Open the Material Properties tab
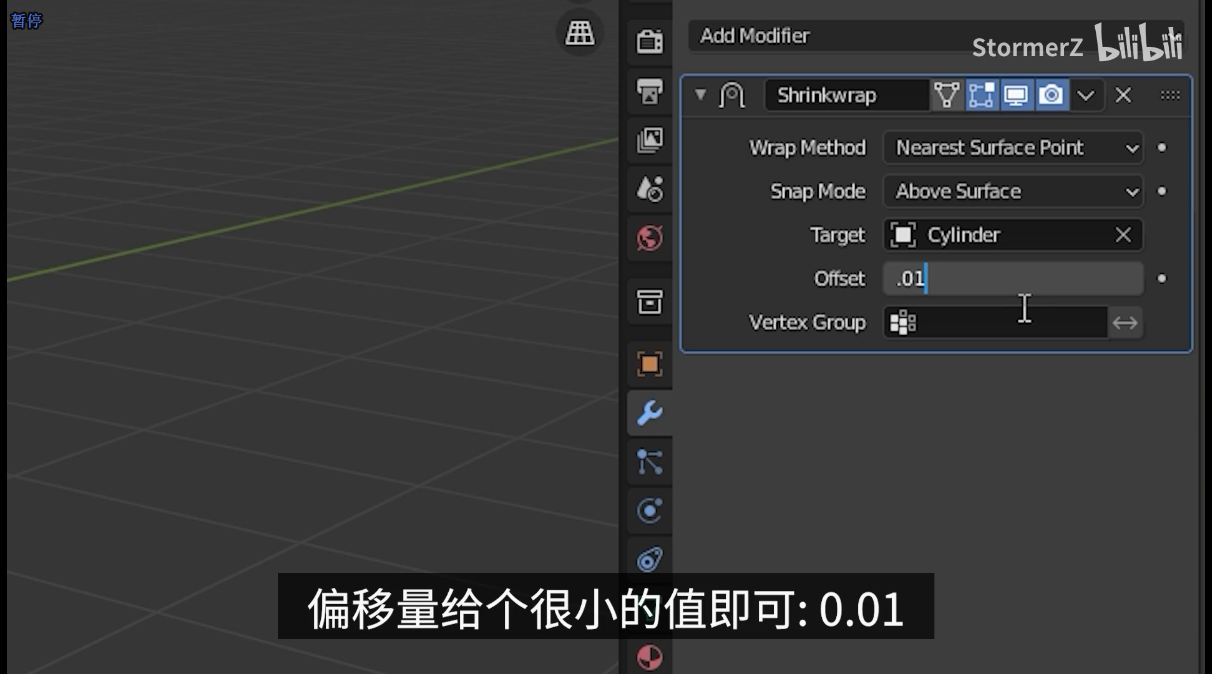Screen dimensions: 1212x674 [x=649, y=659]
